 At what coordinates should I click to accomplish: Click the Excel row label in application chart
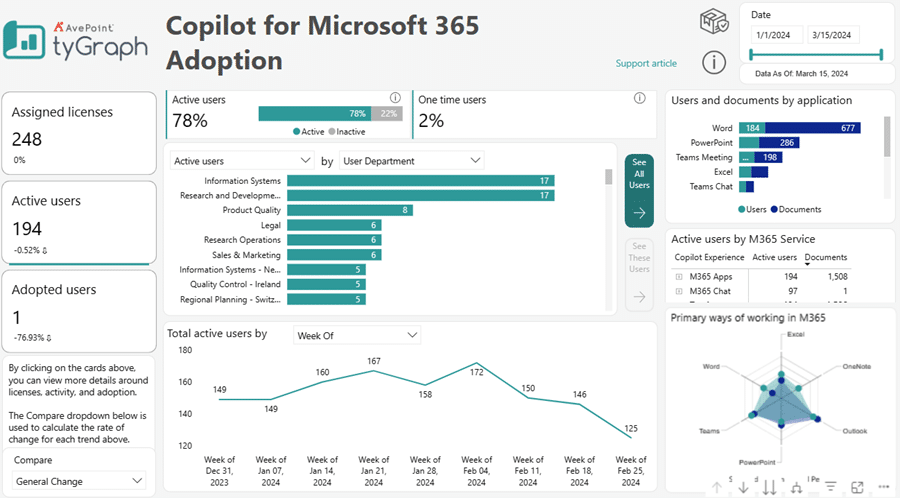point(723,172)
